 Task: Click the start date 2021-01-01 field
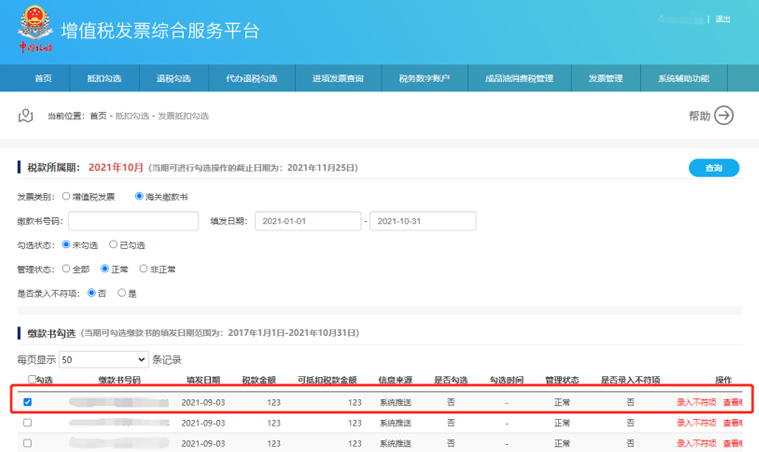point(308,220)
